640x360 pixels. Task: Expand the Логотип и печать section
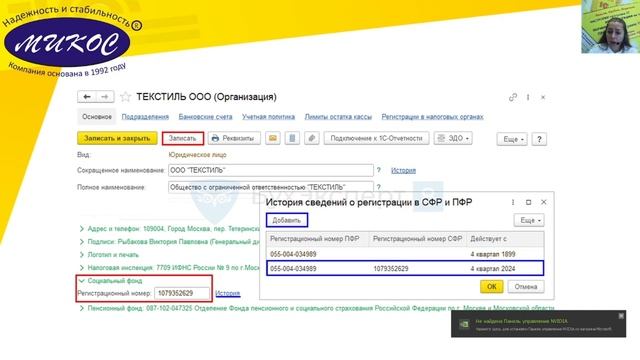82,255
